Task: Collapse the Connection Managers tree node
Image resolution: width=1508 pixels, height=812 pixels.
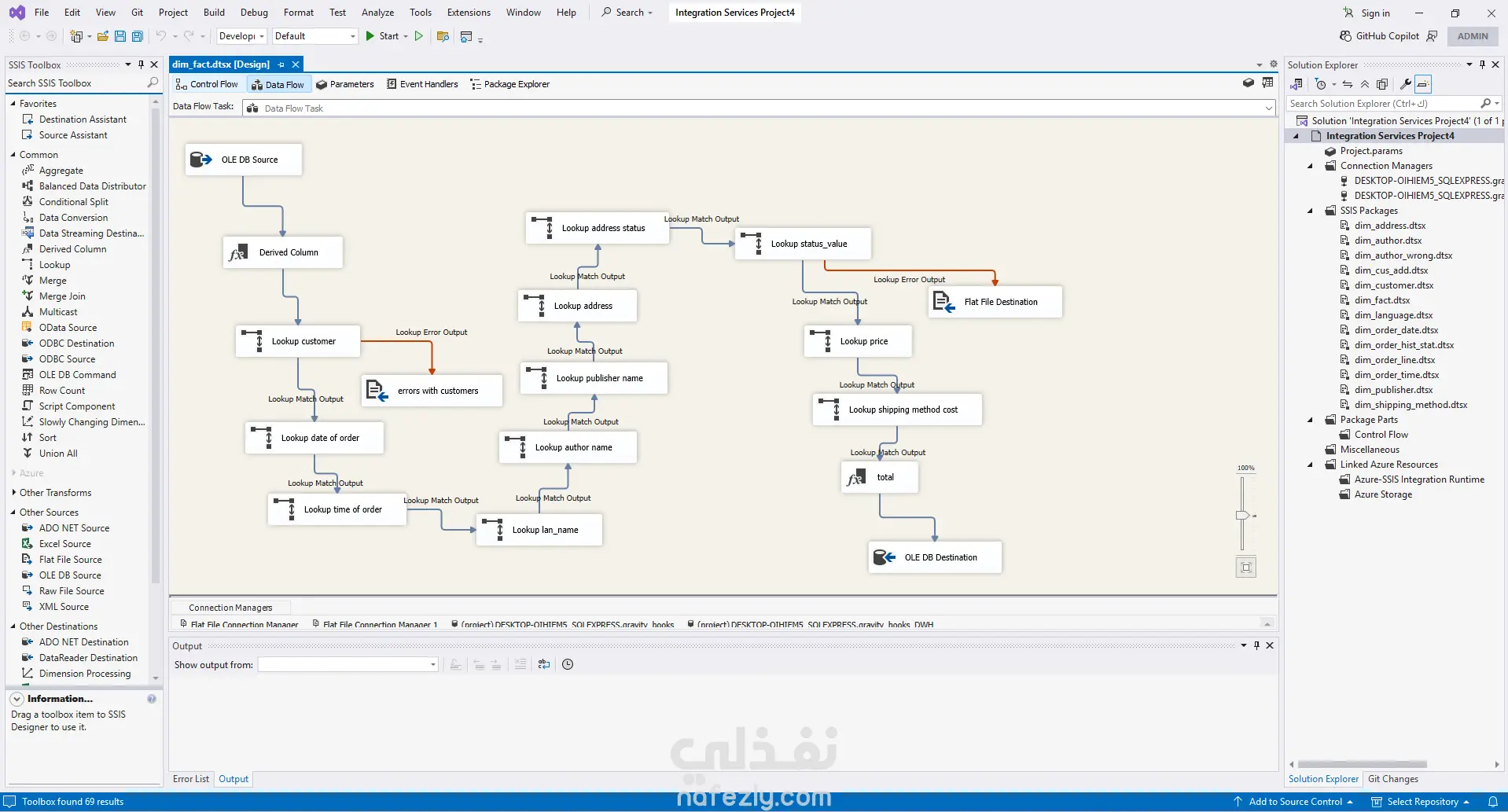Action: [x=1311, y=166]
